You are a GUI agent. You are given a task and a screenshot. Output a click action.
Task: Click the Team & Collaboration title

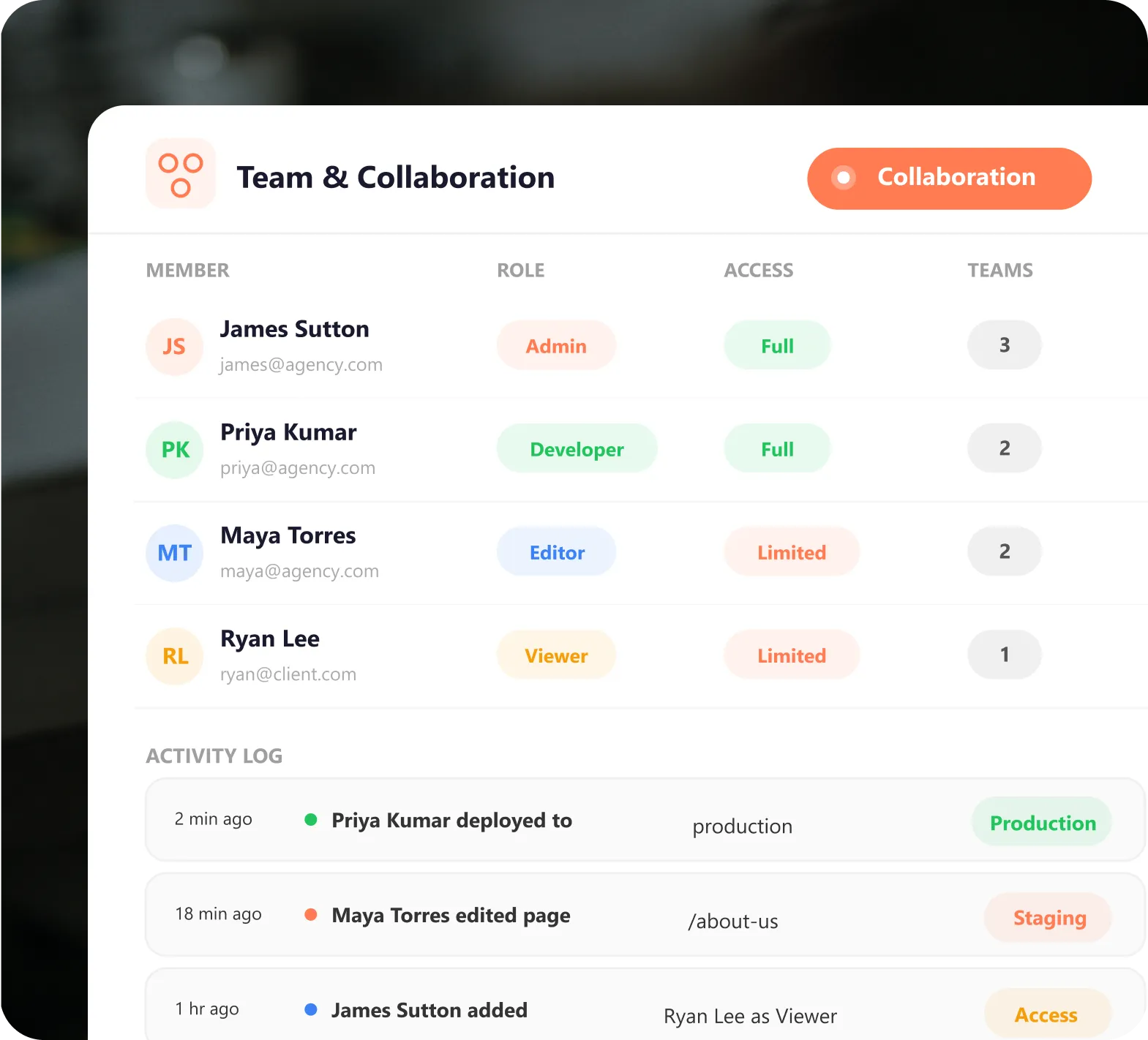396,178
